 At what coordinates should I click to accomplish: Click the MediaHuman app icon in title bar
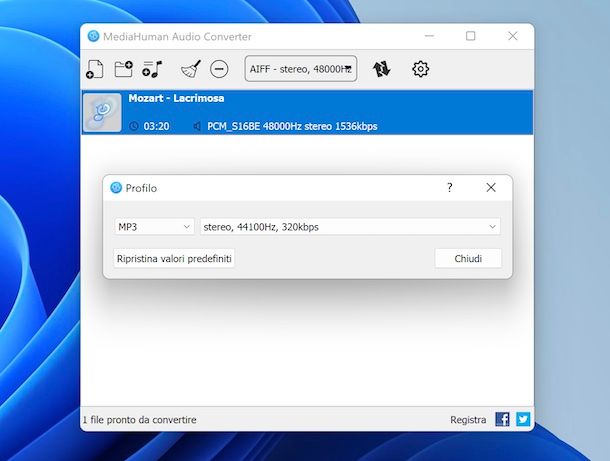pos(93,36)
